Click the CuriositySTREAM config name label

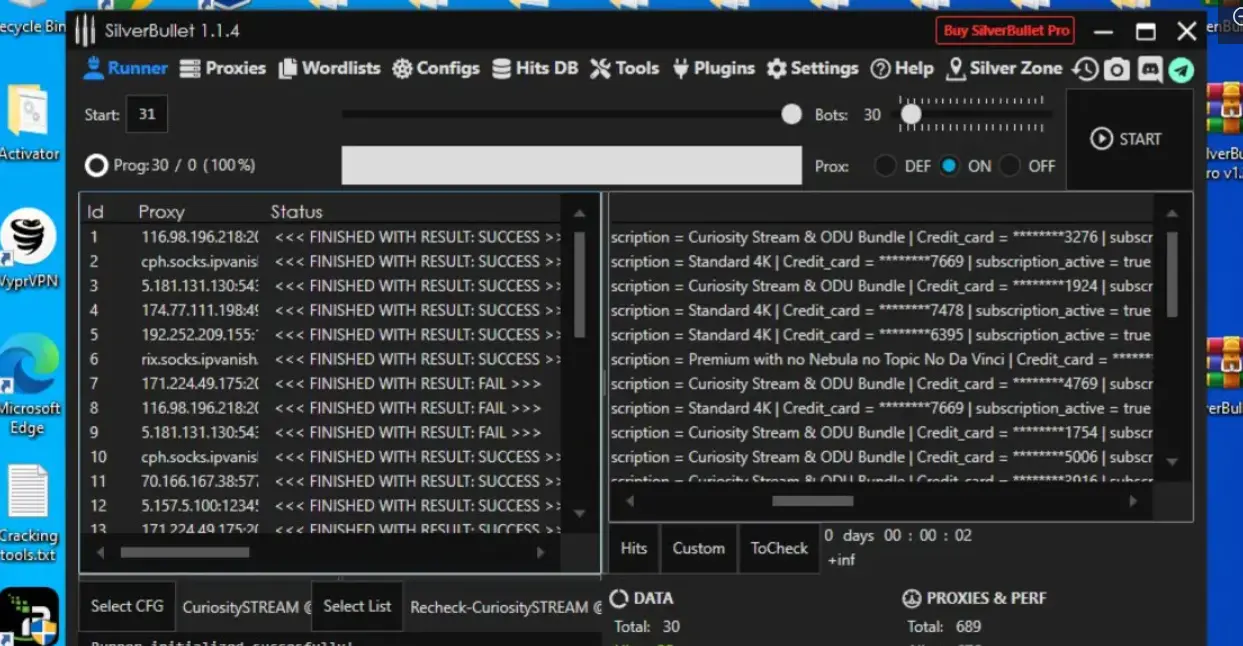point(246,607)
